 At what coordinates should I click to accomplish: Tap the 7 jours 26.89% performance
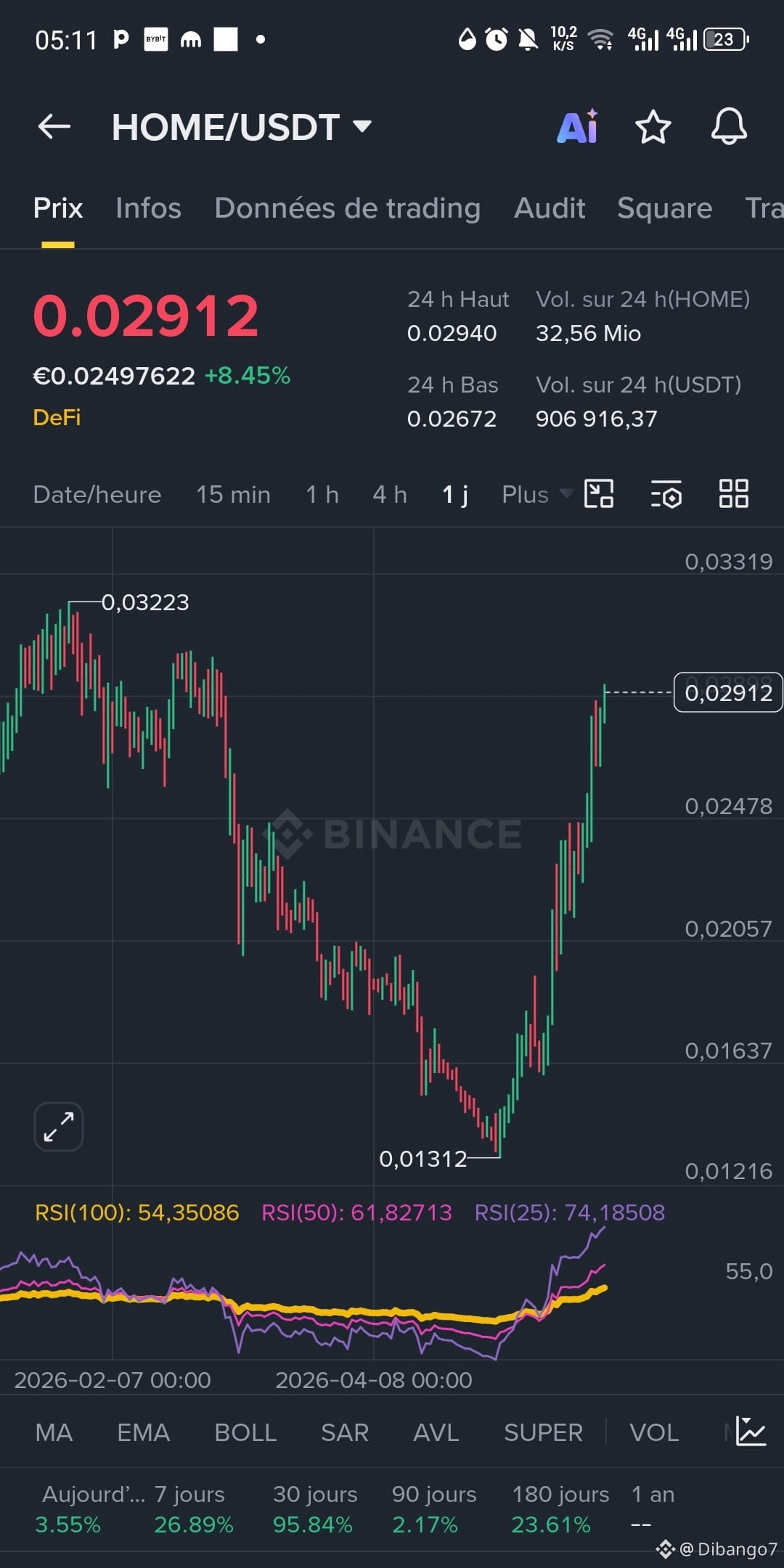pyautogui.click(x=193, y=1509)
